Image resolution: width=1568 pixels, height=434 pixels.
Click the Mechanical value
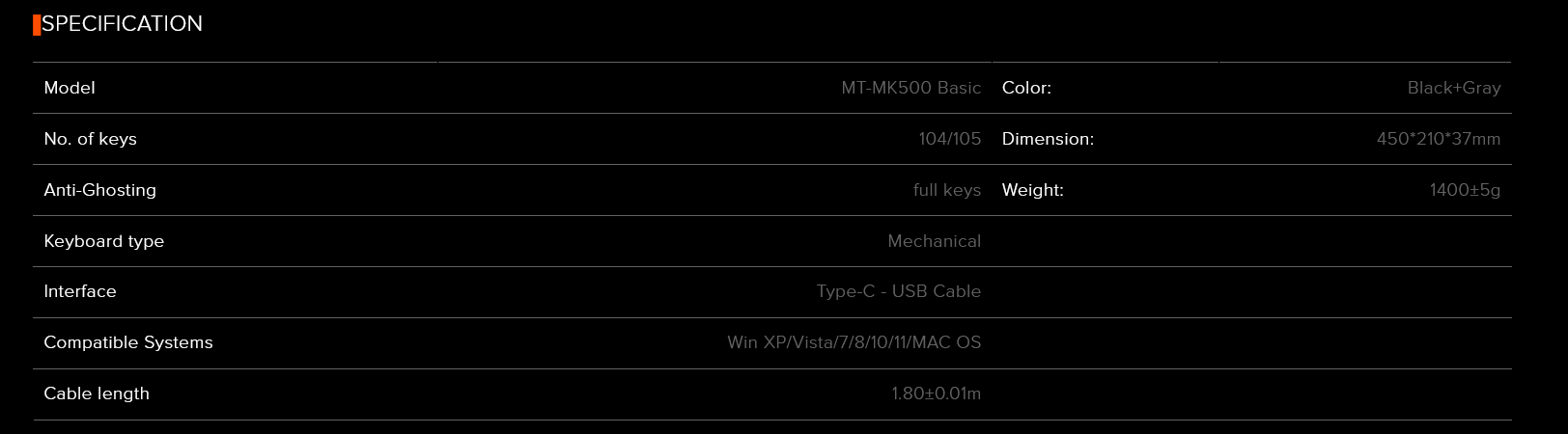934,241
